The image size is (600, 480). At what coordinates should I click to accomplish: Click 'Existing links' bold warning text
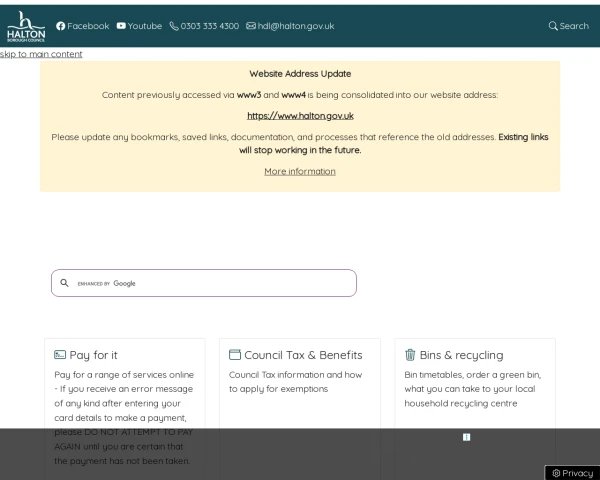coord(523,137)
